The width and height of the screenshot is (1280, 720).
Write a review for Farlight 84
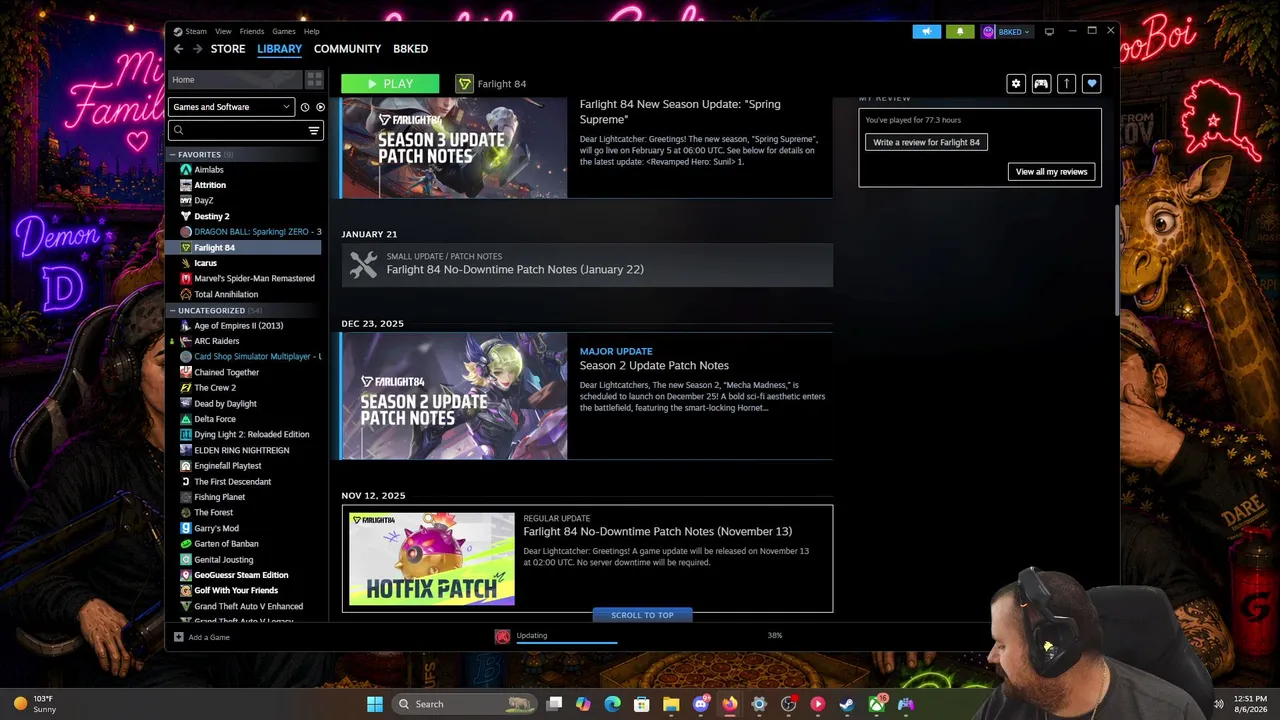click(x=926, y=142)
